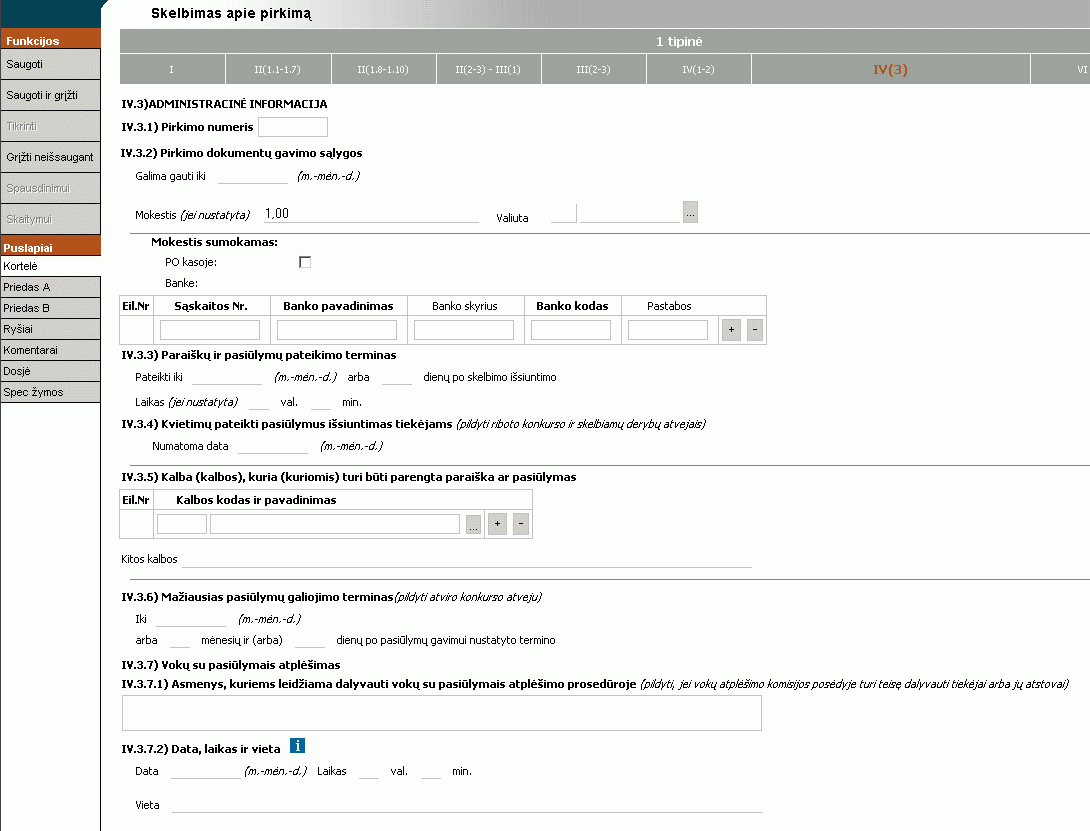Open the VI tab

click(x=1061, y=70)
